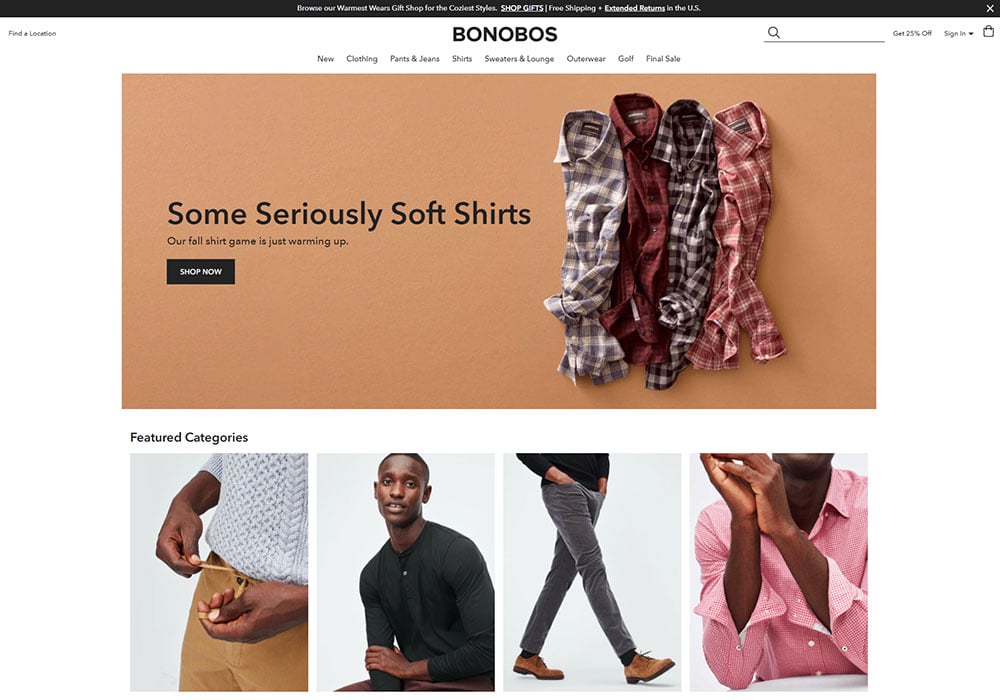
Task: Click the search magnifier icon
Action: [774, 33]
